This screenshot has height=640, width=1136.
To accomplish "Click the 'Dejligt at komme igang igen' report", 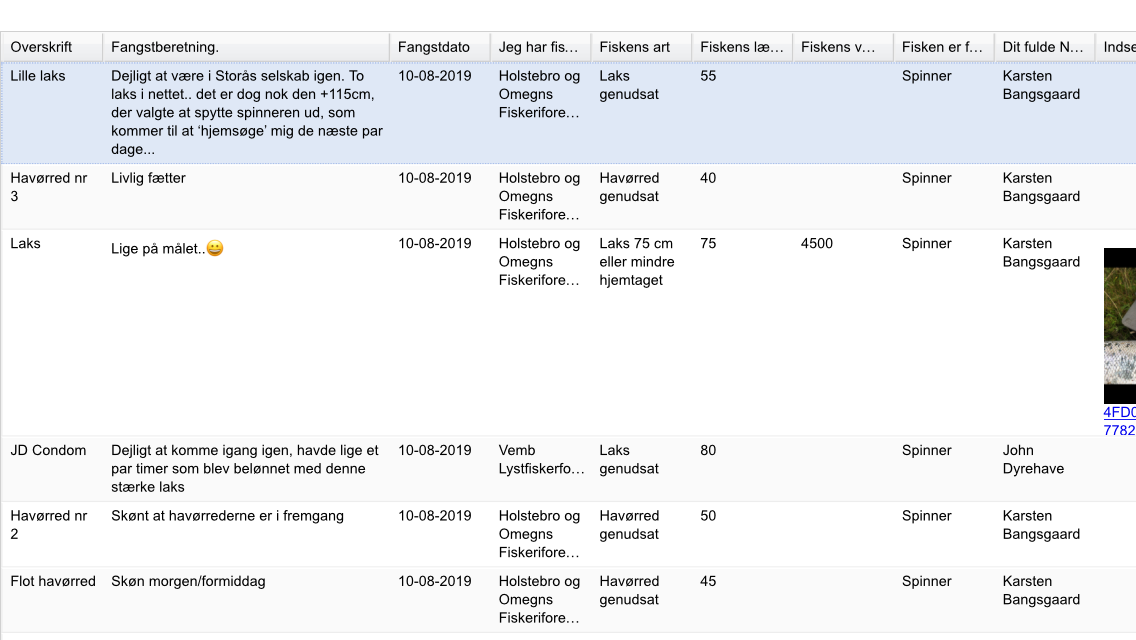I will click(245, 468).
